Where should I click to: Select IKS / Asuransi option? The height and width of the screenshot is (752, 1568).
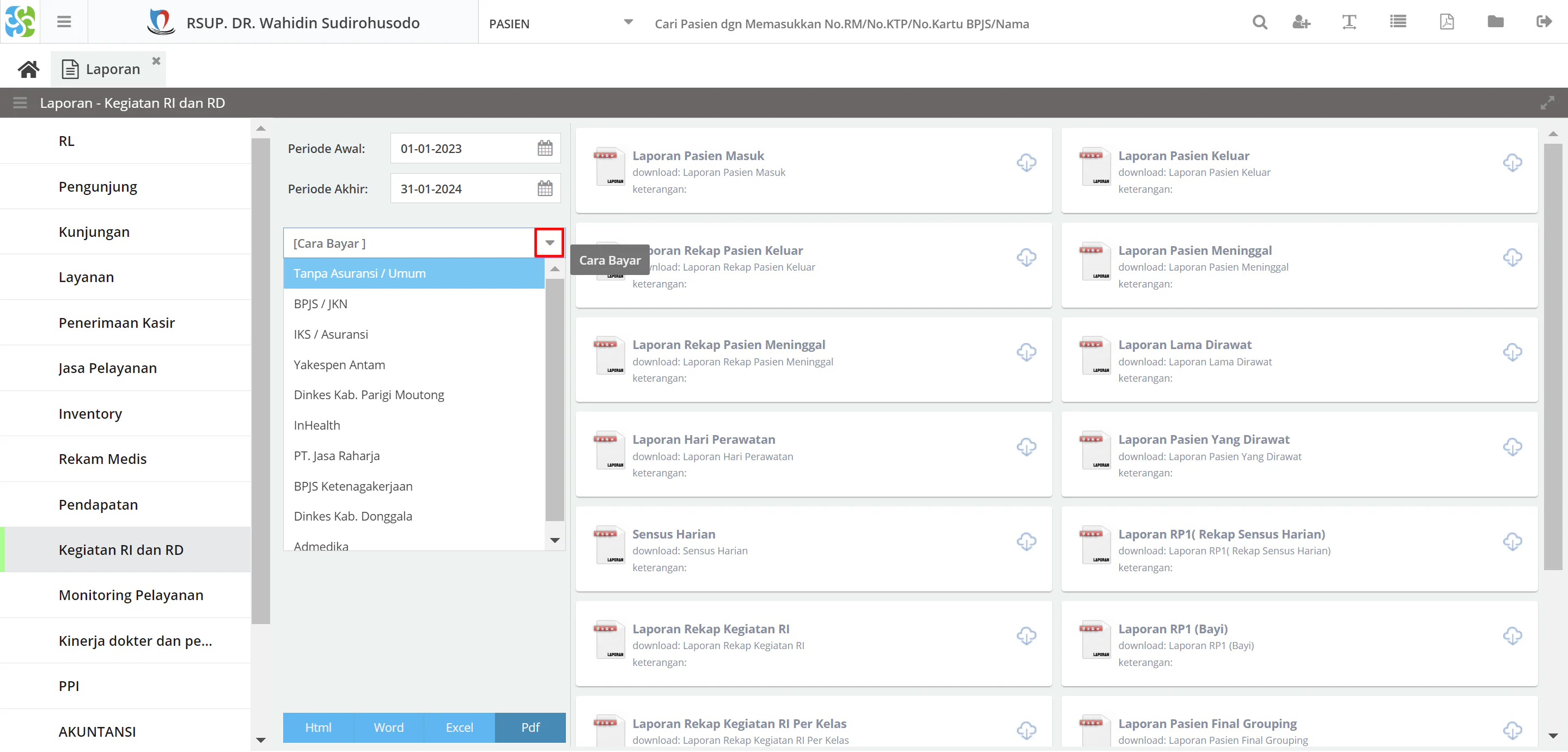(413, 334)
